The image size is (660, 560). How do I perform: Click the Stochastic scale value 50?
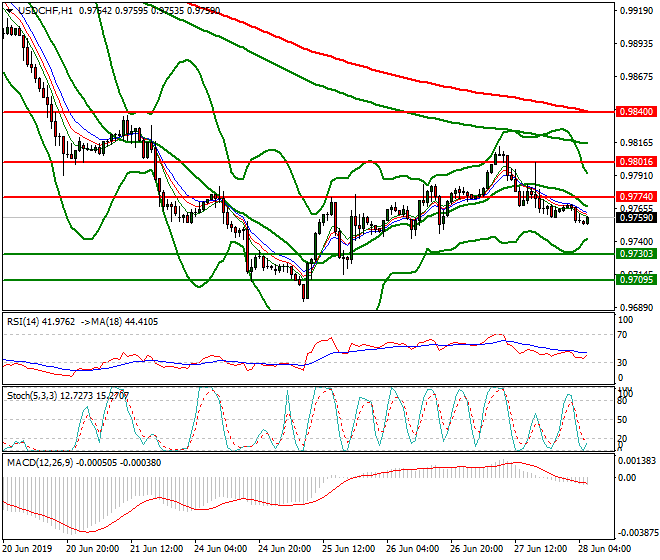(622, 420)
